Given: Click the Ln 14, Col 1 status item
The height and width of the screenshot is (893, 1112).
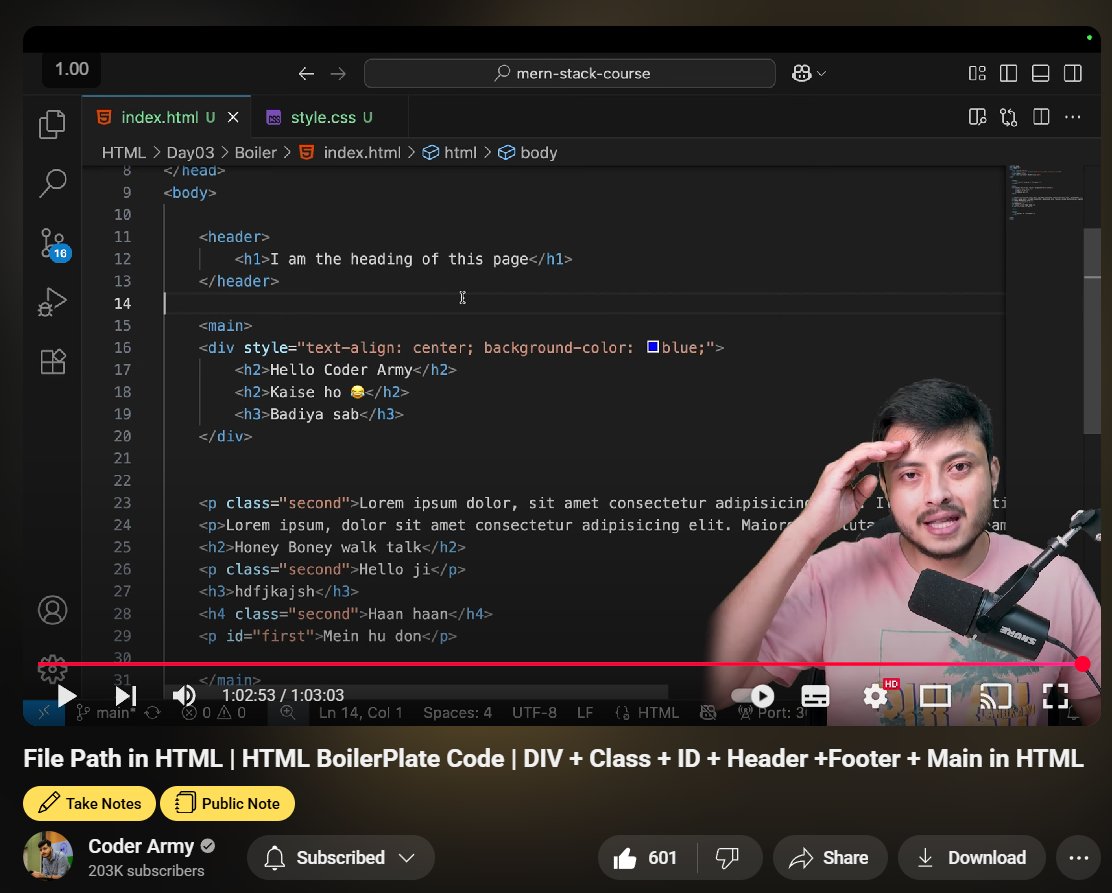Looking at the screenshot, I should (360, 713).
